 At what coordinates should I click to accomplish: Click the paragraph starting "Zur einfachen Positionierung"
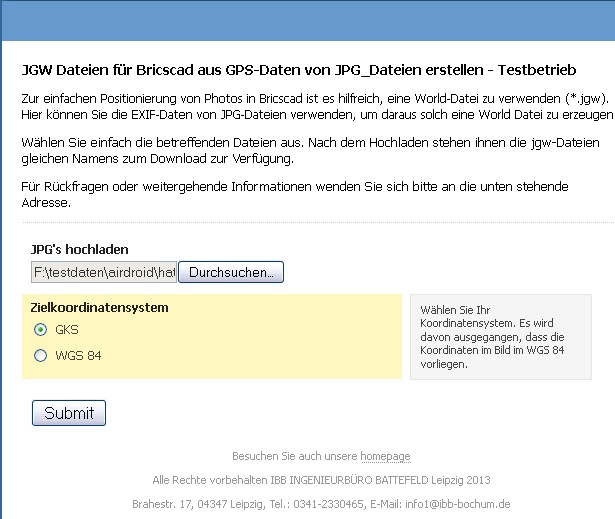[317, 106]
